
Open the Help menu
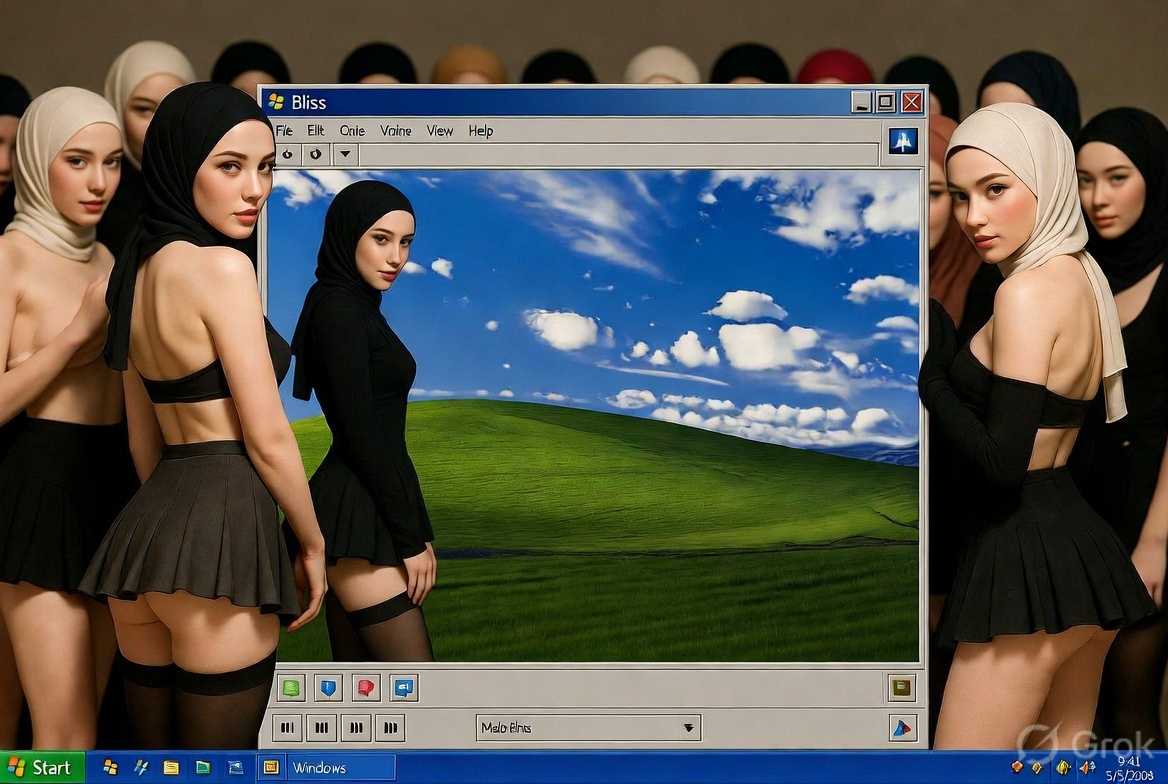tap(480, 131)
